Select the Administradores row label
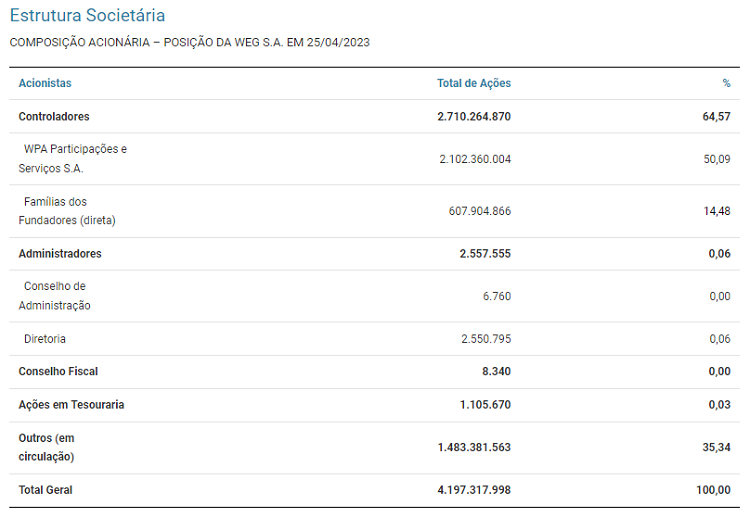This screenshot has height=517, width=750. (60, 254)
